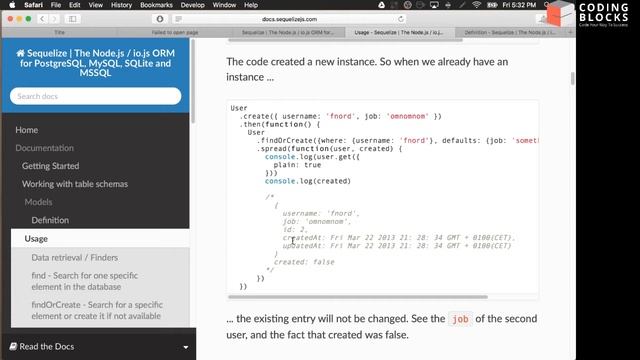Switch to the first 'Title' tab
640x360 pixels.
point(60,32)
